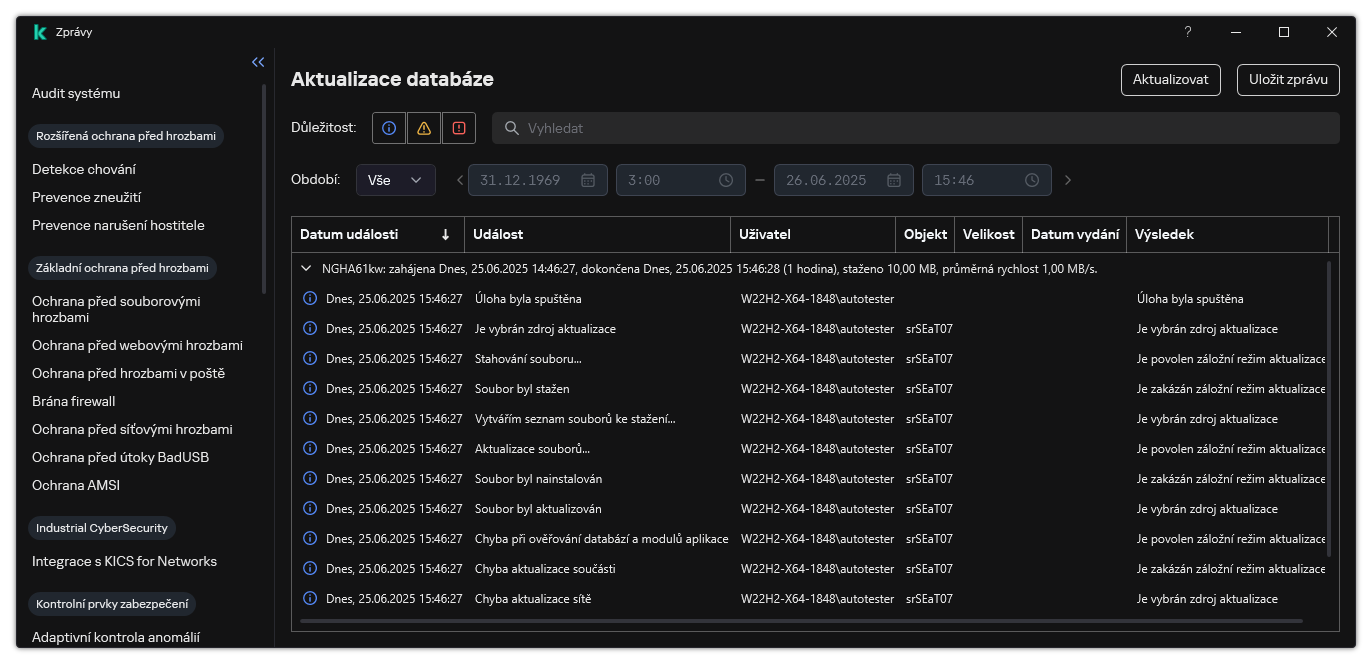Collapse the NGHA61kw task group row
Viewport: 1372px width, 664px height.
click(x=306, y=269)
